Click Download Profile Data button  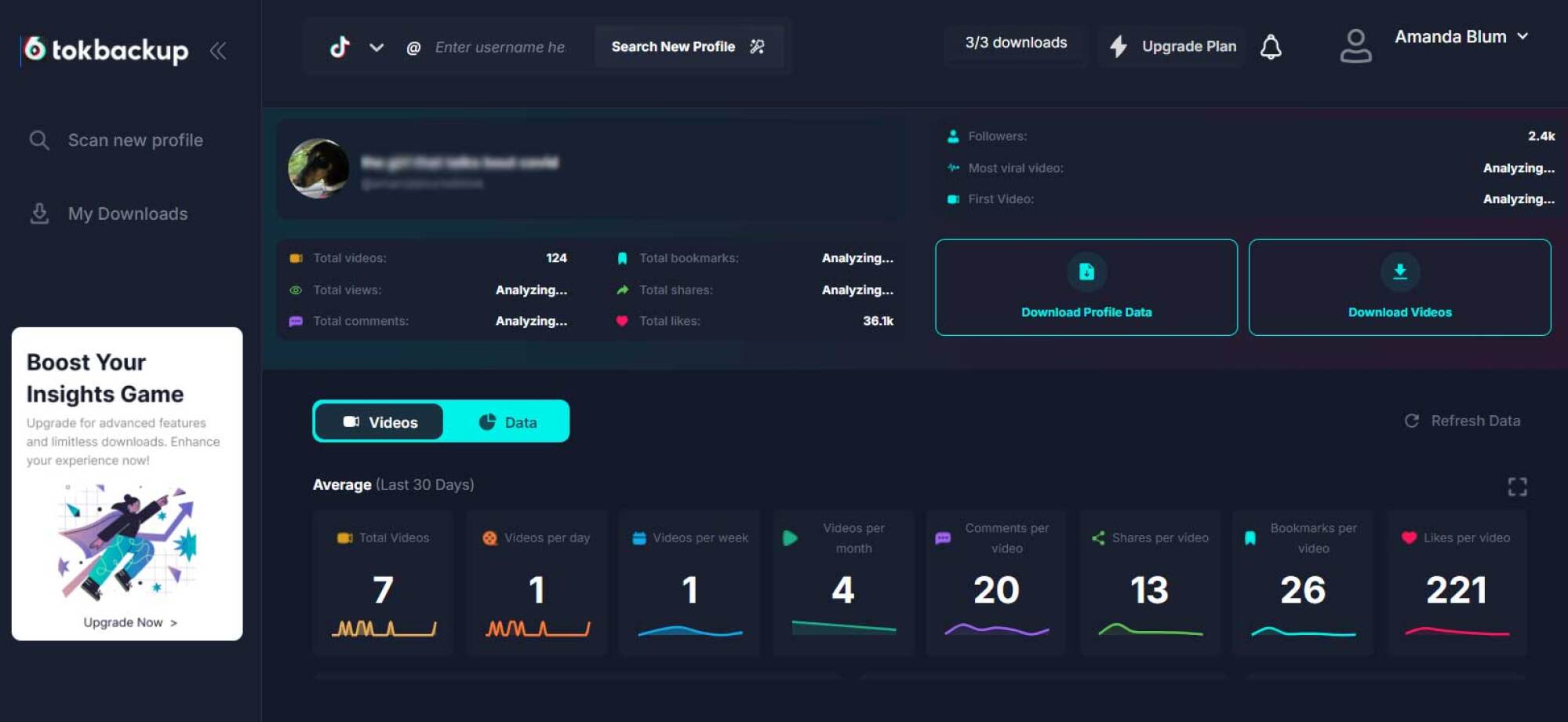pos(1086,287)
